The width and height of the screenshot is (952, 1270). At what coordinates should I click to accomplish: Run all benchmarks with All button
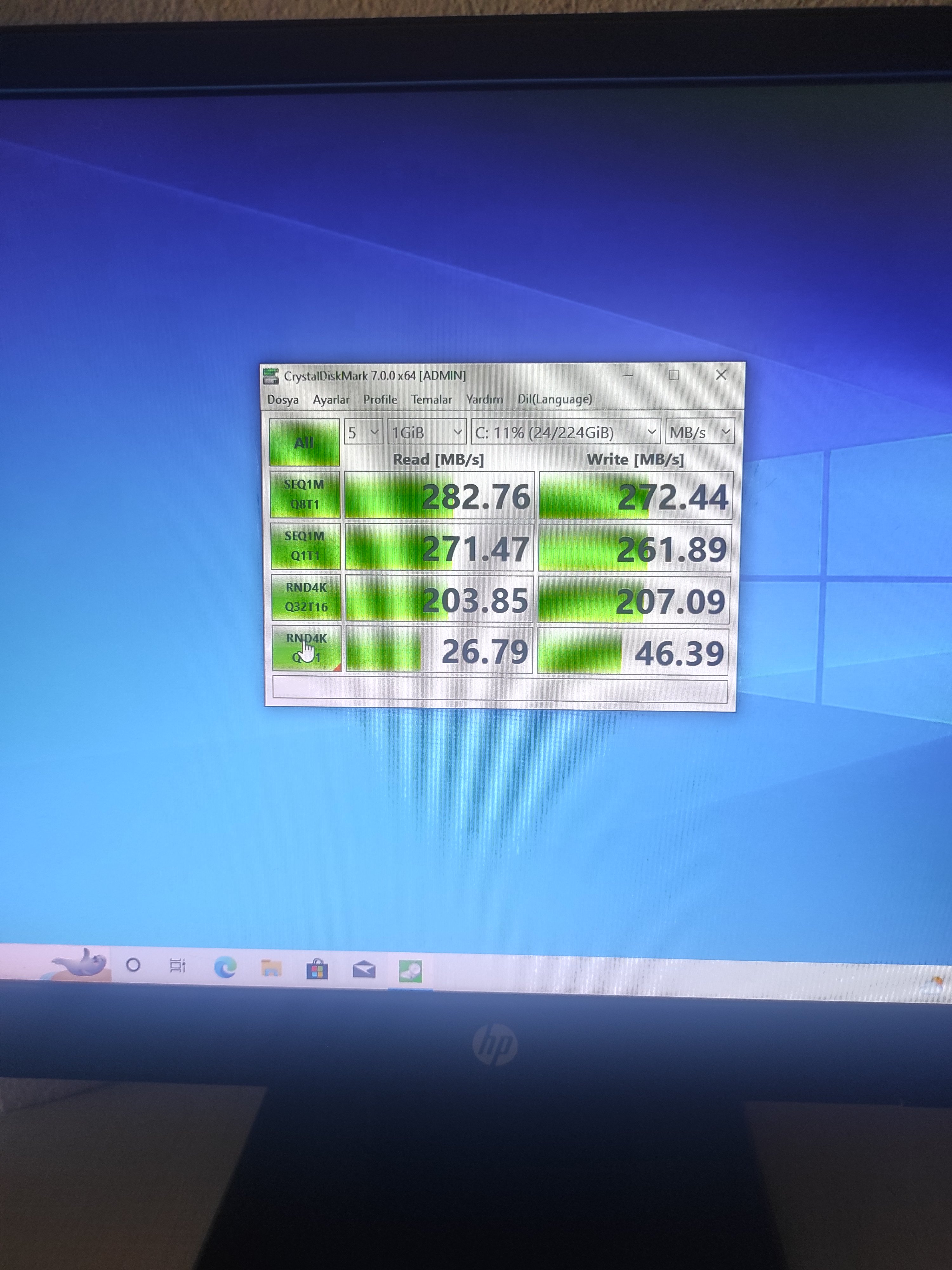[304, 442]
